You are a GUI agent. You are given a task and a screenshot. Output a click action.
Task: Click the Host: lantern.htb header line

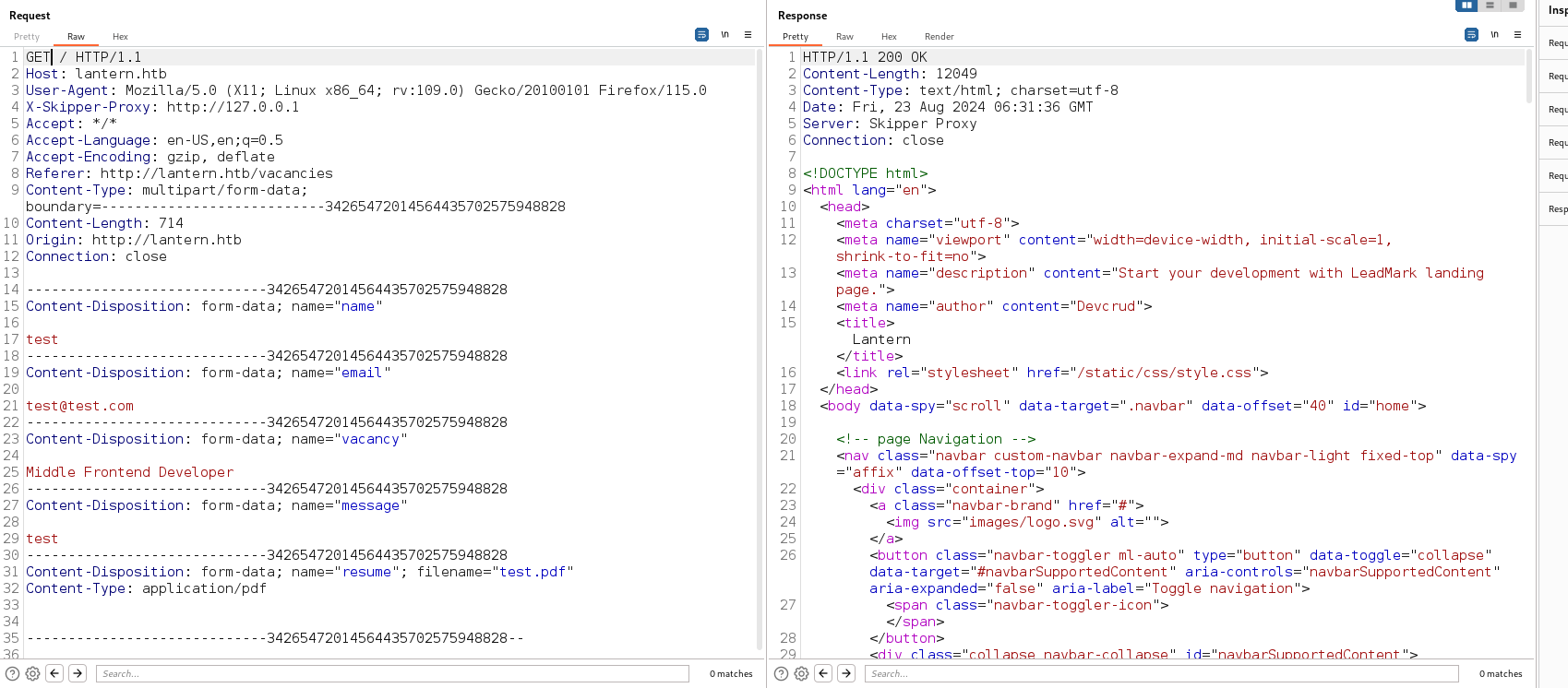point(96,74)
